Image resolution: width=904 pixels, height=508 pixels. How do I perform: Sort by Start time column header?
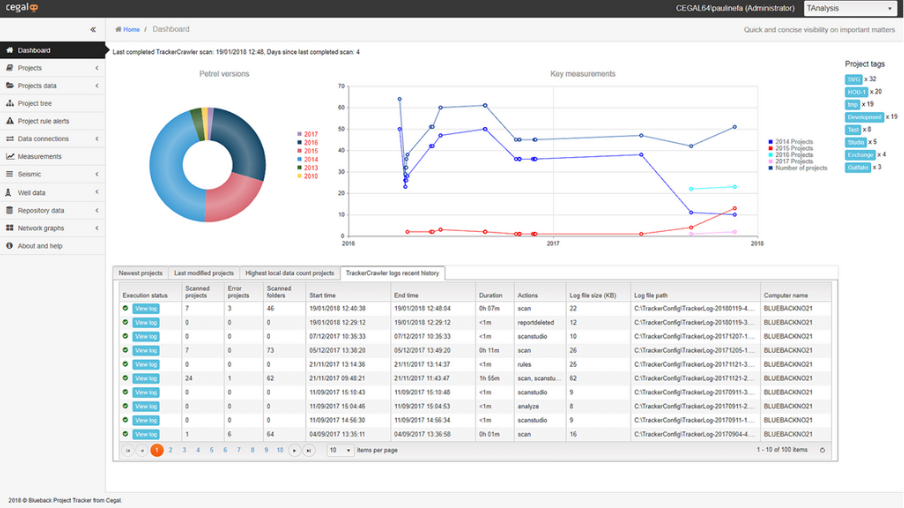coord(322,295)
